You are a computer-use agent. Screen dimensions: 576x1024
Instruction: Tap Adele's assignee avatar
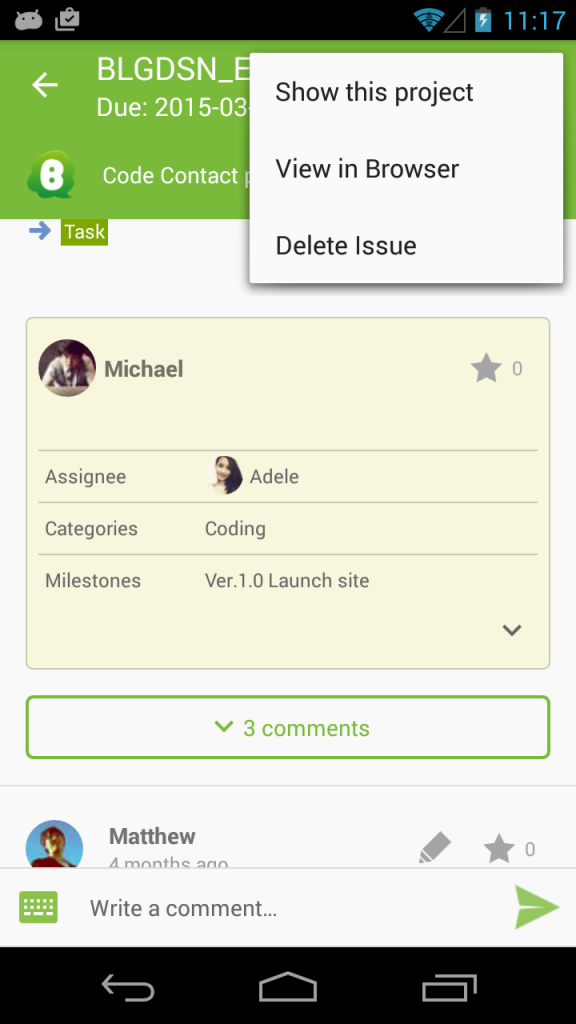(x=223, y=475)
